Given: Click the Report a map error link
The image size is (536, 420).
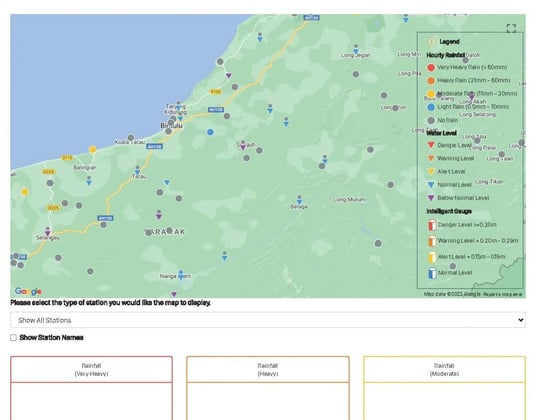Looking at the screenshot, I should 502,294.
